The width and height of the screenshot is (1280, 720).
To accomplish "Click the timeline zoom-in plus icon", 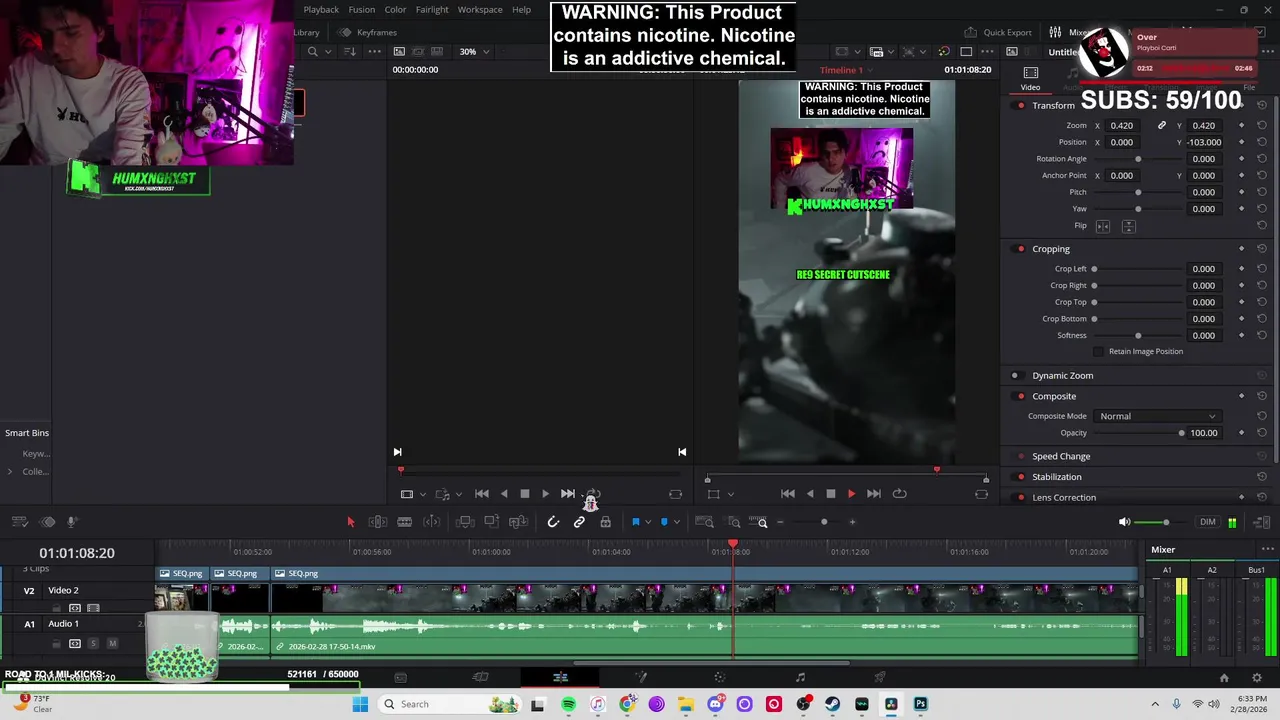I will tap(852, 522).
